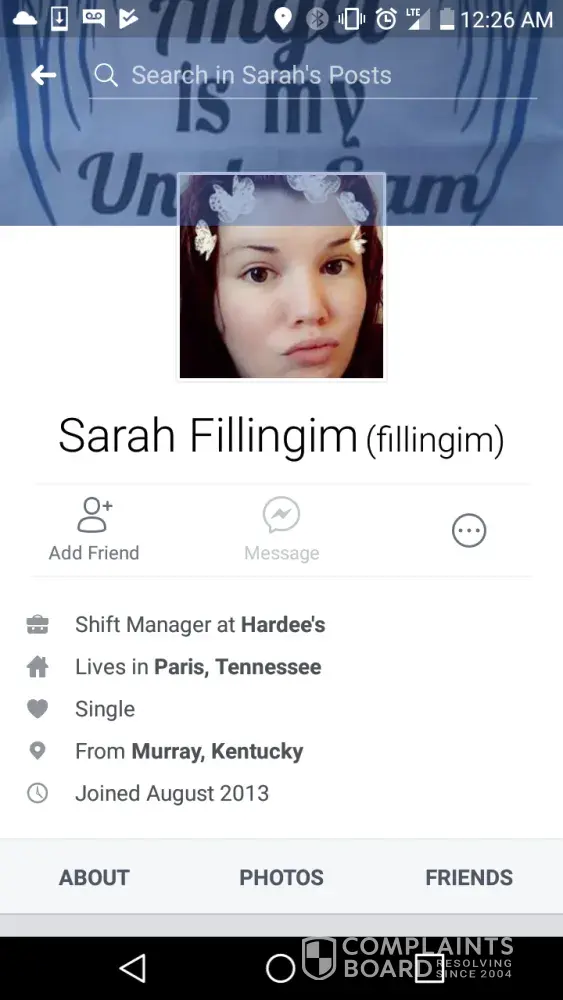Tap the back arrow icon
Image resolution: width=563 pixels, height=1000 pixels.
43,75
